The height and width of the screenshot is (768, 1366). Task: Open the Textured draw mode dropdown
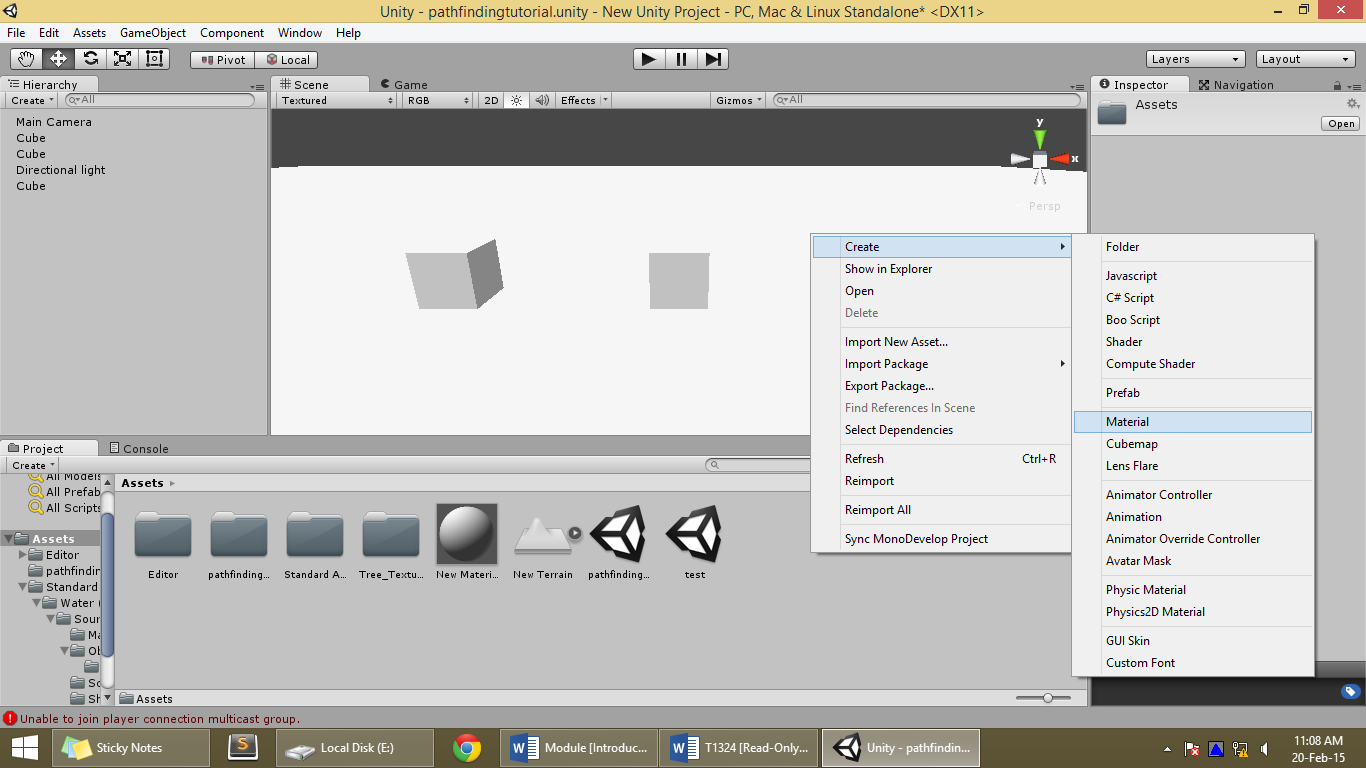[x=333, y=100]
